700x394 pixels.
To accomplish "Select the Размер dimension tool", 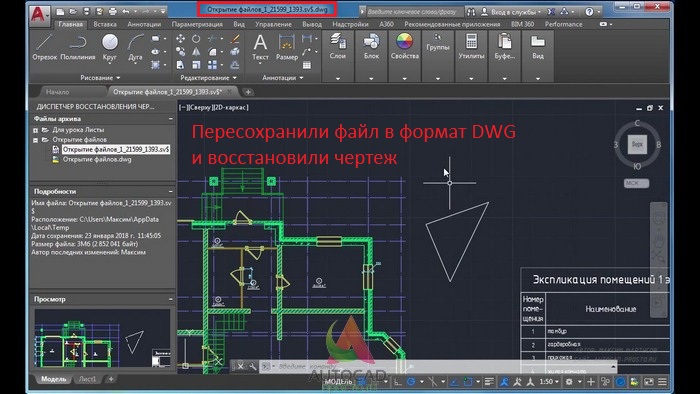I will 287,48.
